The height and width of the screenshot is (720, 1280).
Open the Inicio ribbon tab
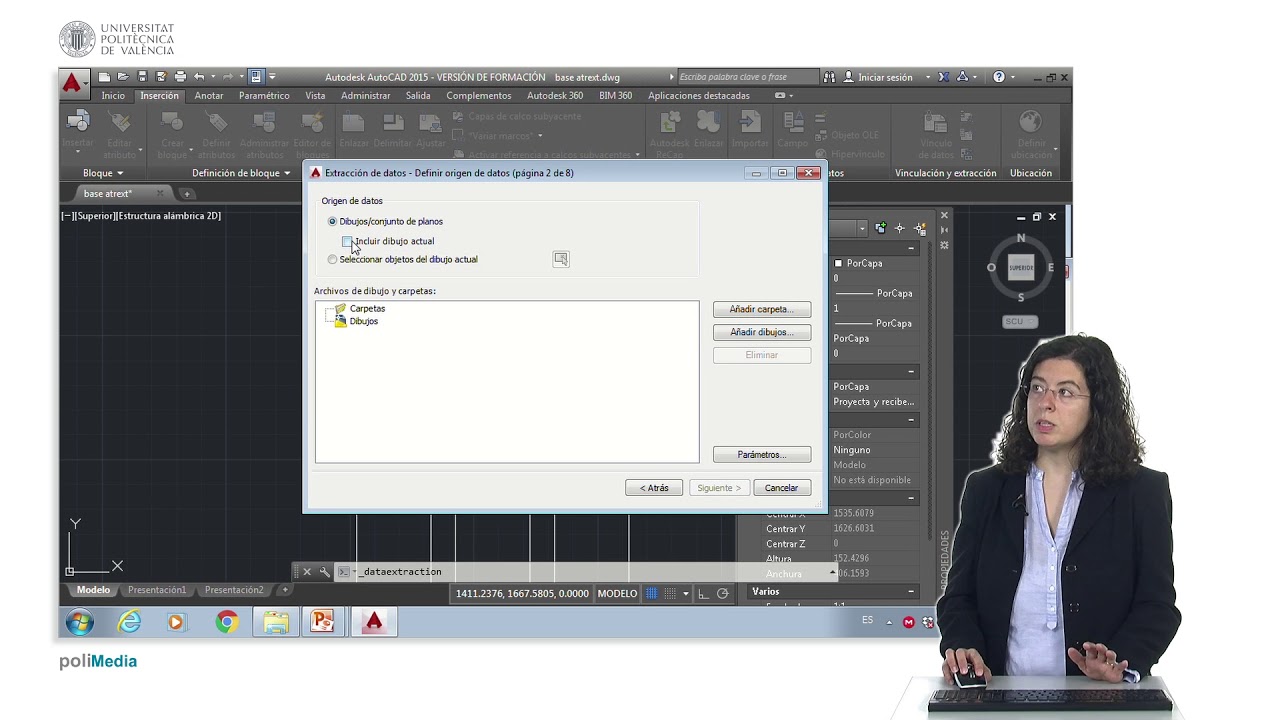pyautogui.click(x=113, y=96)
